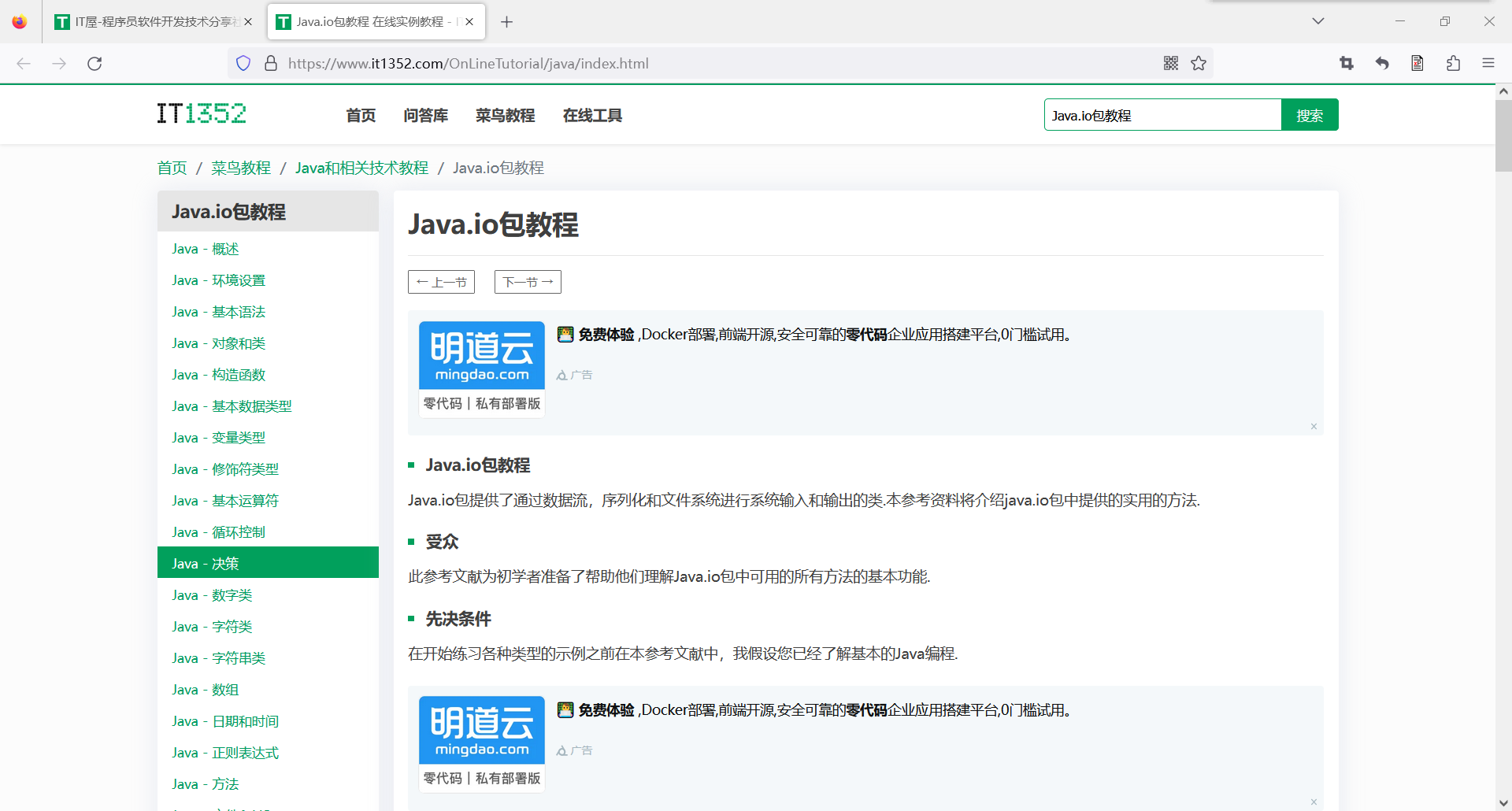Image resolution: width=1512 pixels, height=811 pixels.
Task: Open Java - 方法 in sidebar
Action: coord(268,784)
